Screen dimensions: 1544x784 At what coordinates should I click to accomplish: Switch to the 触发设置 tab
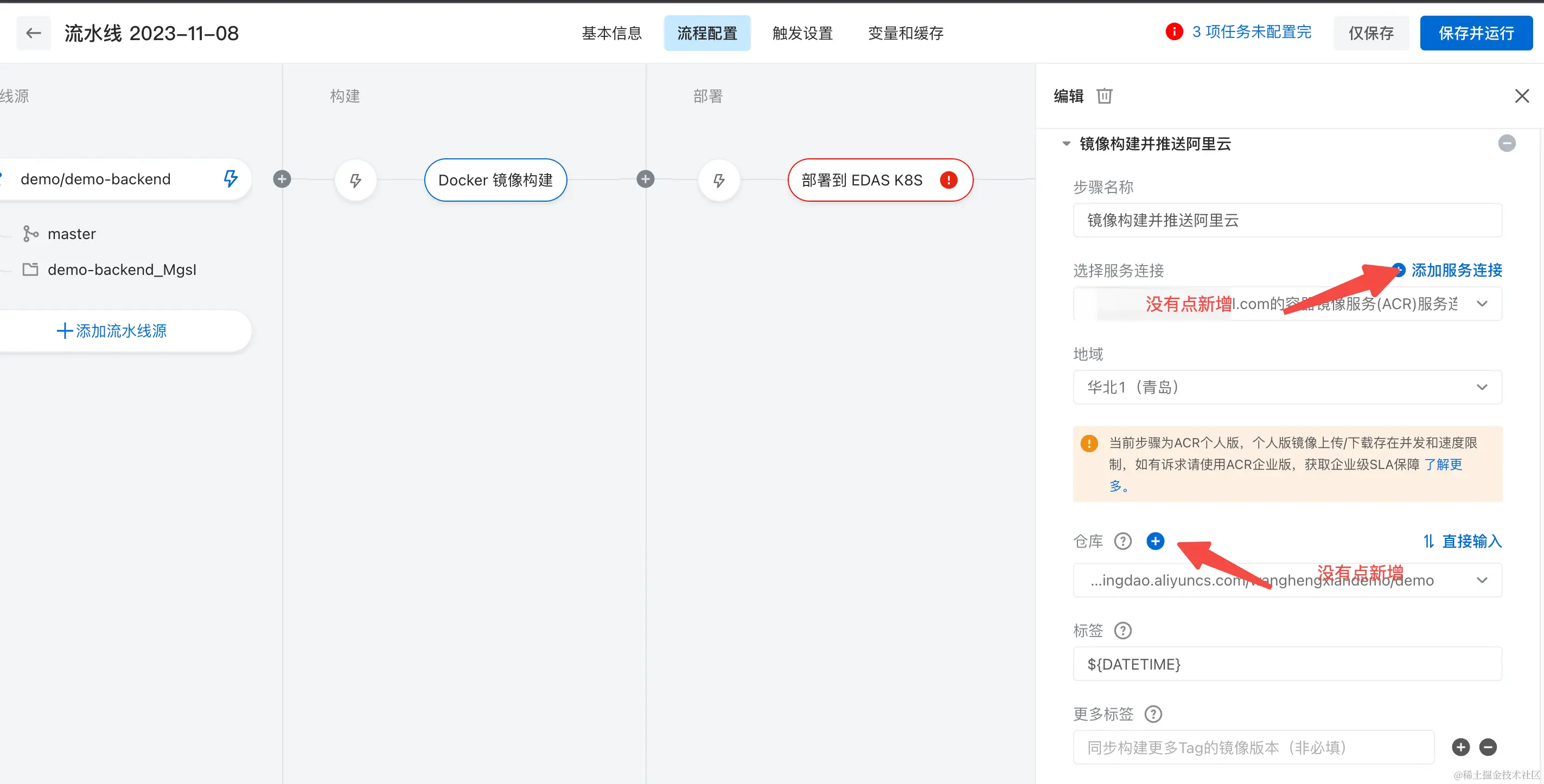point(802,33)
